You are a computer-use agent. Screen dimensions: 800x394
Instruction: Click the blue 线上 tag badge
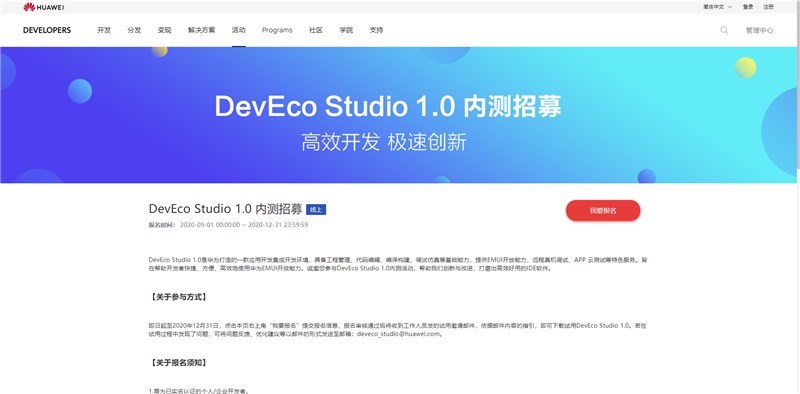pos(316,210)
